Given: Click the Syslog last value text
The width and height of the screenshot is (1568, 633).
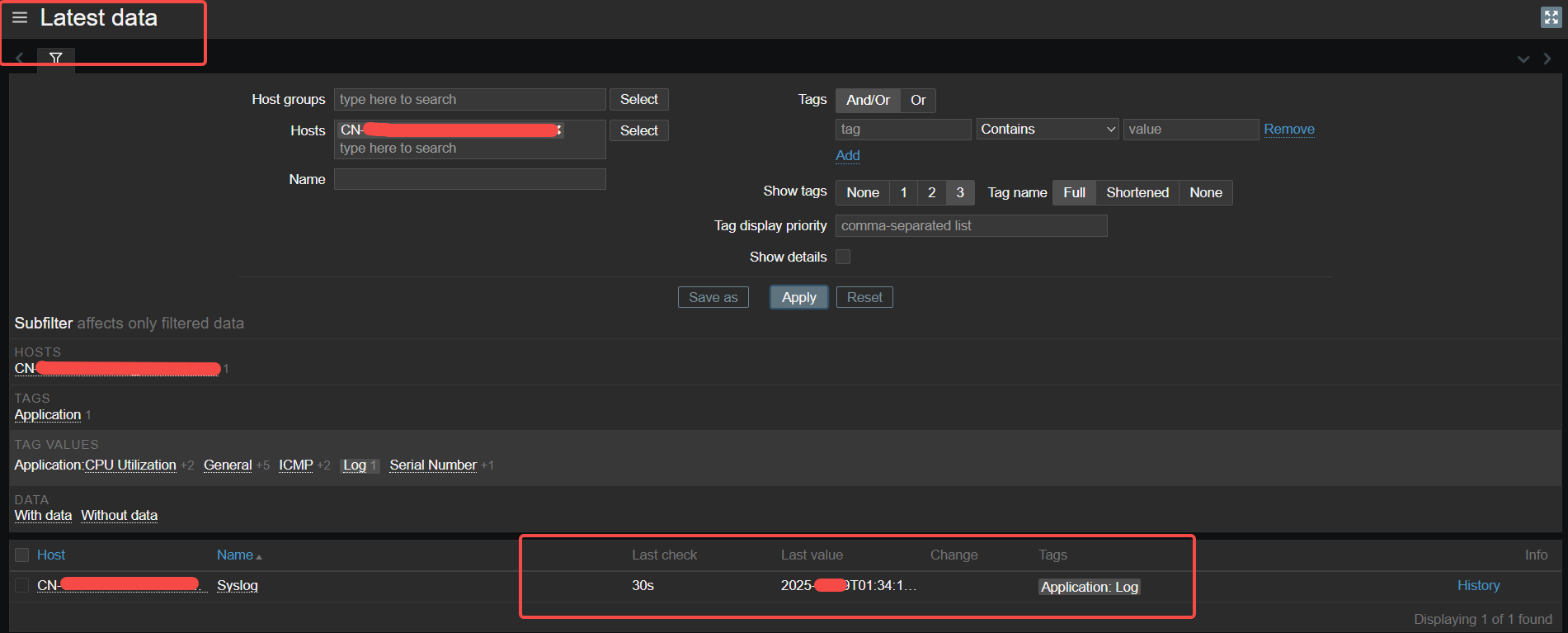Looking at the screenshot, I should pyautogui.click(x=849, y=585).
